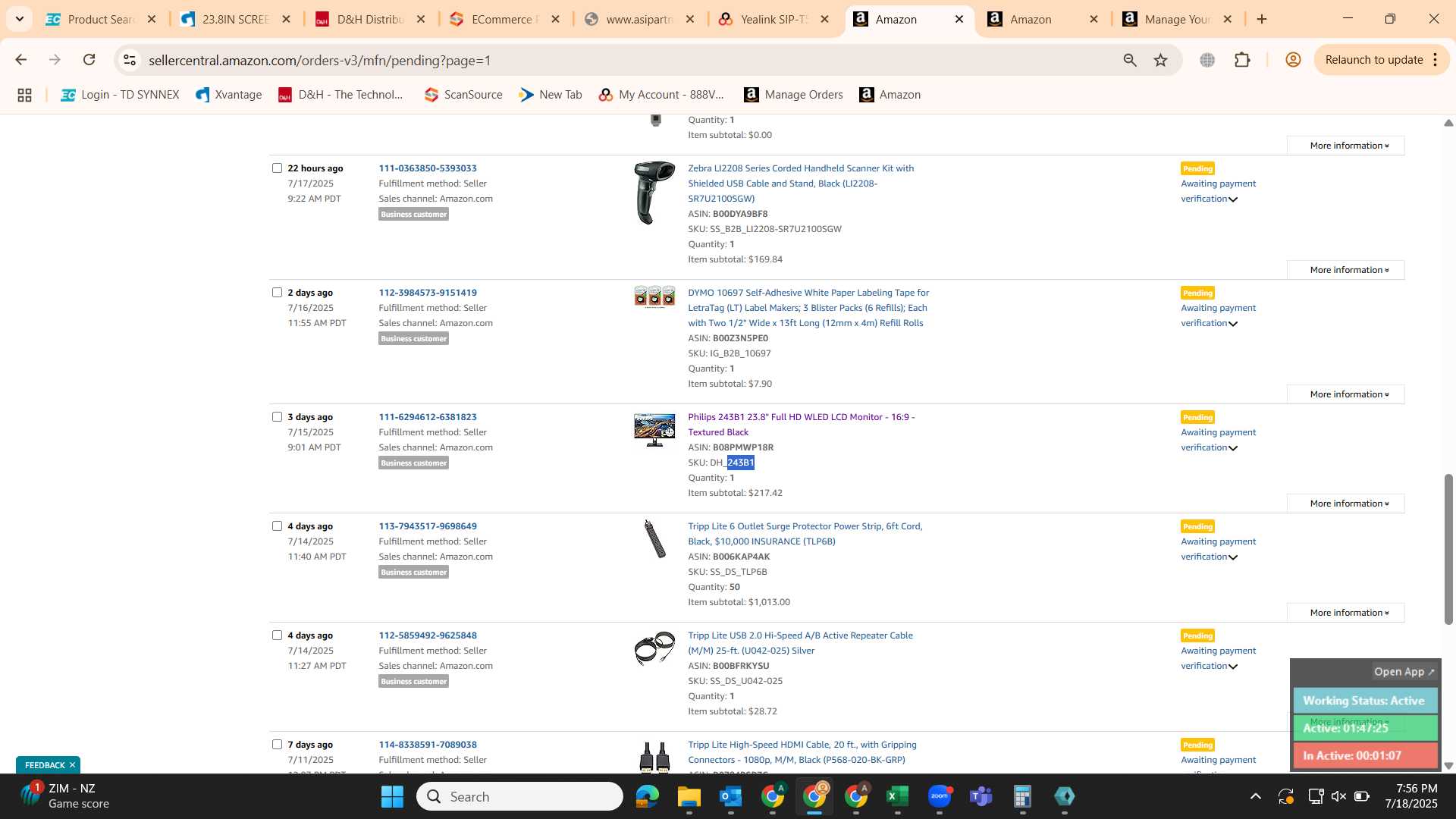Expand More information for Philips monitor order
Viewport: 1456px width, 819px height.
tap(1345, 504)
